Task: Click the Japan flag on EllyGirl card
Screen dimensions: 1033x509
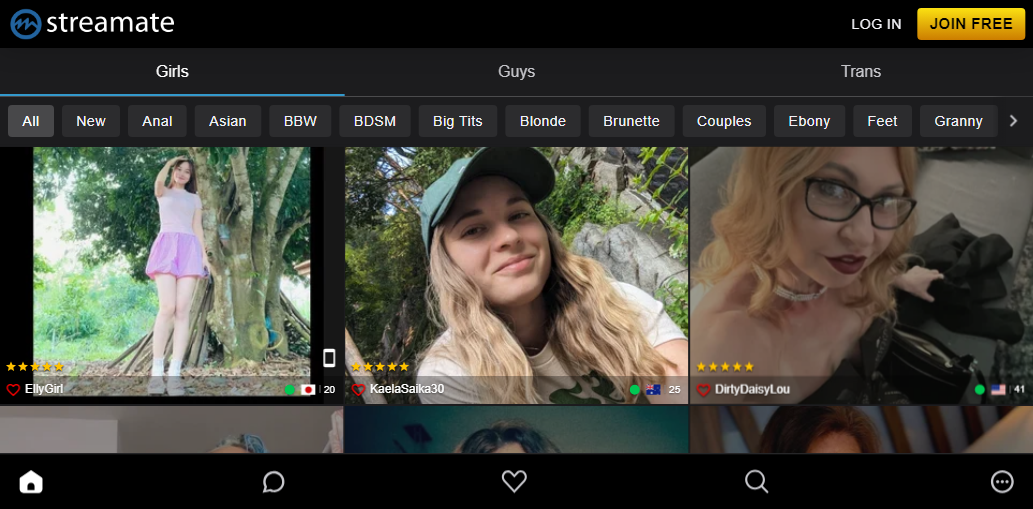Action: pos(308,390)
